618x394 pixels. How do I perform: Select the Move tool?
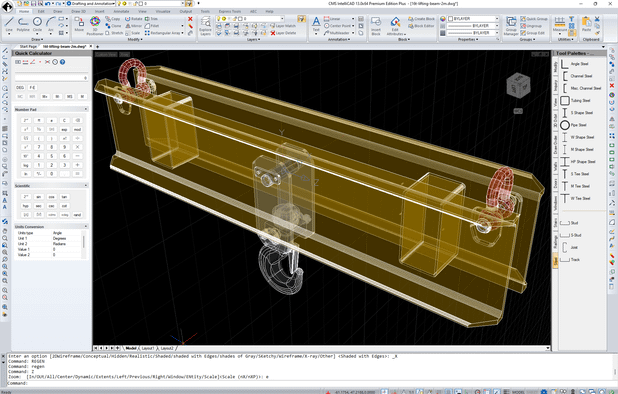(x=79, y=25)
